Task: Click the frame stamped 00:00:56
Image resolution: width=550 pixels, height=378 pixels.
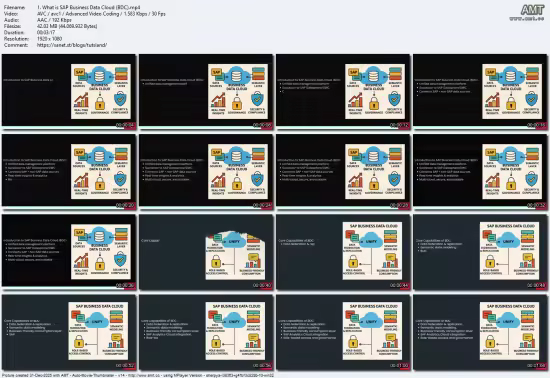Action: [206, 332]
